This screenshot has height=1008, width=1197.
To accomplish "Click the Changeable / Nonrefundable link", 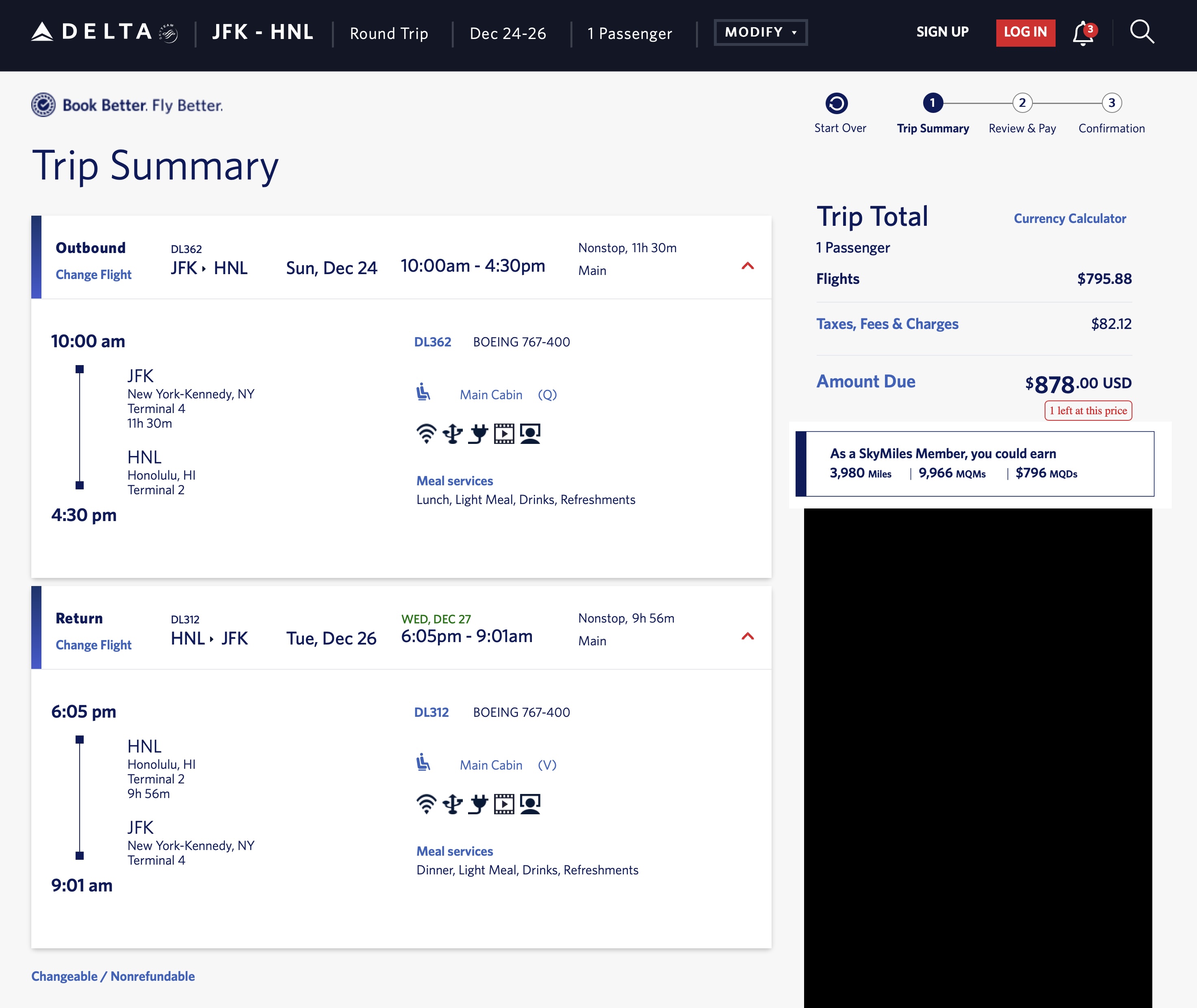I will coord(113,976).
